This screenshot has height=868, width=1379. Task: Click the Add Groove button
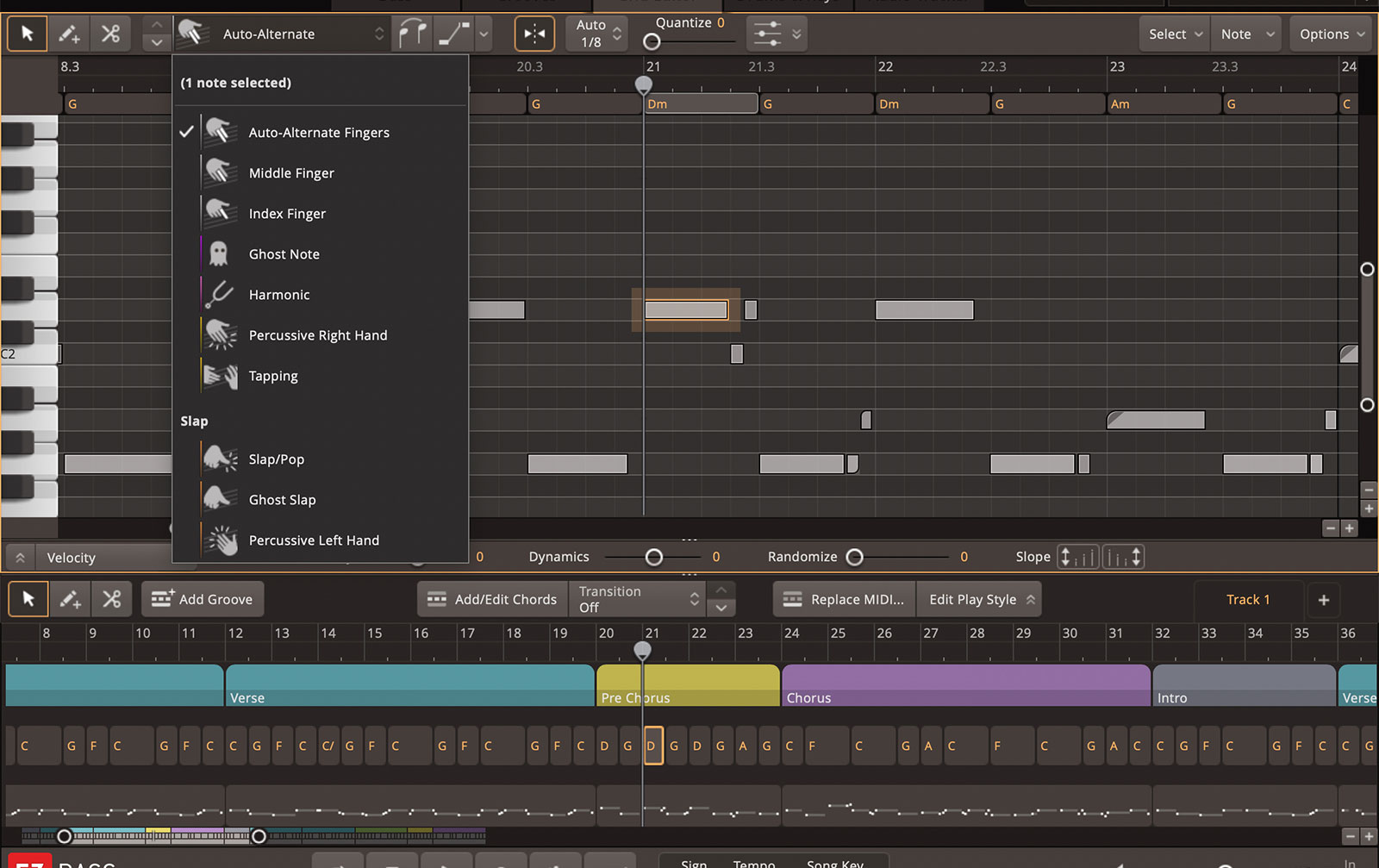coord(203,599)
